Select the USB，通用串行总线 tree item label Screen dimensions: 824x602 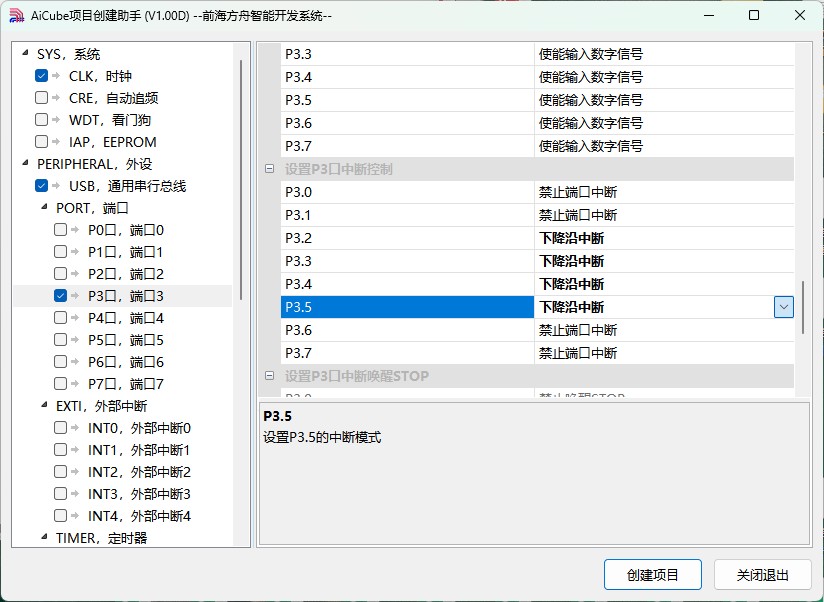[128, 186]
